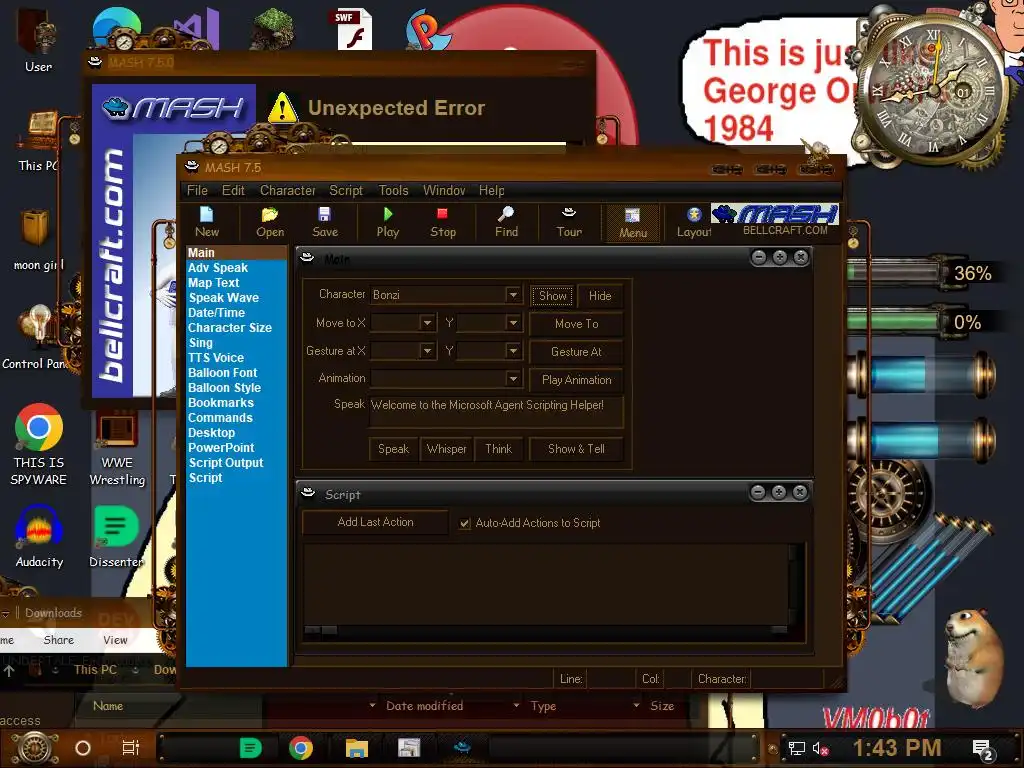Screen dimensions: 1024x768
Task: Open Google Chrome from the taskbar
Action: (x=300, y=748)
